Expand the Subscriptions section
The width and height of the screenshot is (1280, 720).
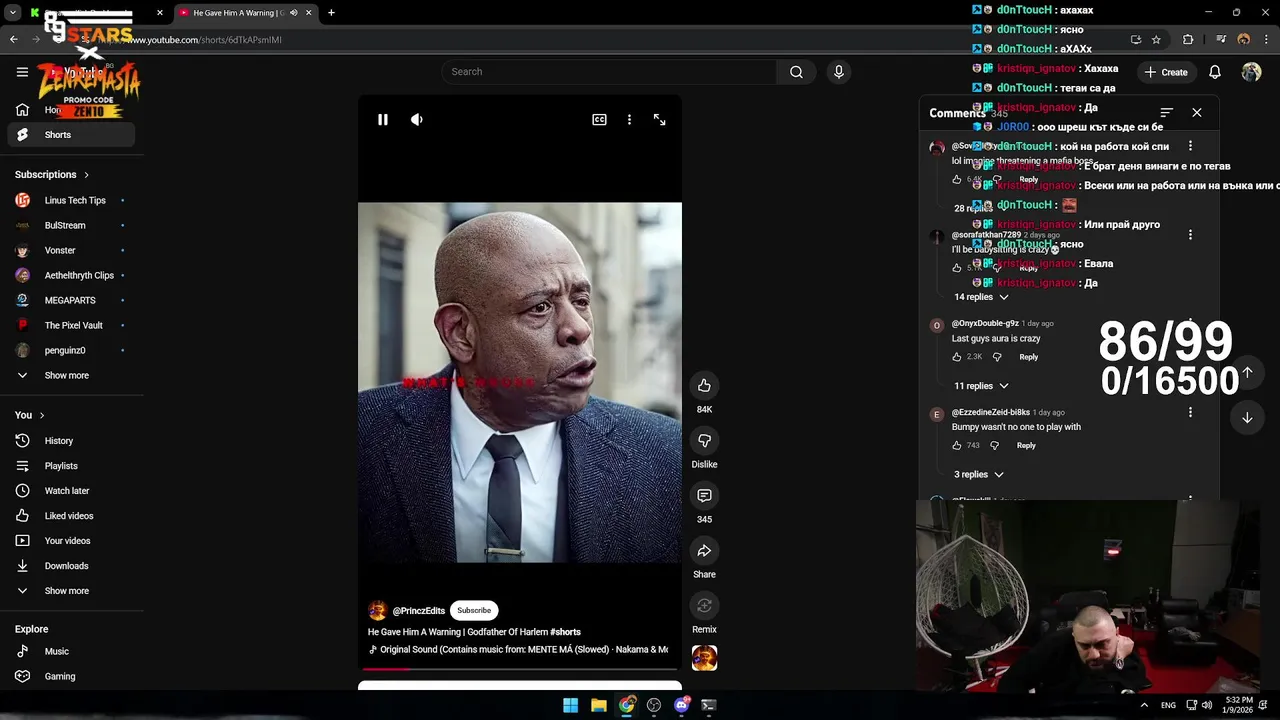(x=52, y=175)
